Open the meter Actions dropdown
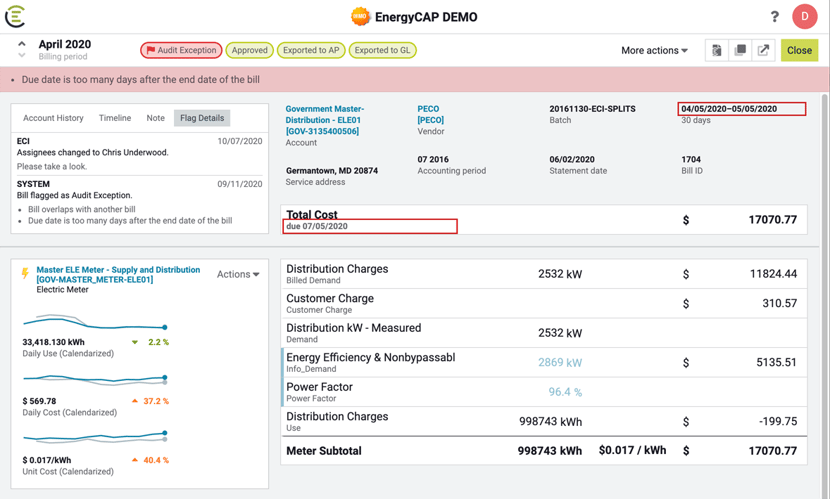The image size is (830, 499). [x=238, y=274]
